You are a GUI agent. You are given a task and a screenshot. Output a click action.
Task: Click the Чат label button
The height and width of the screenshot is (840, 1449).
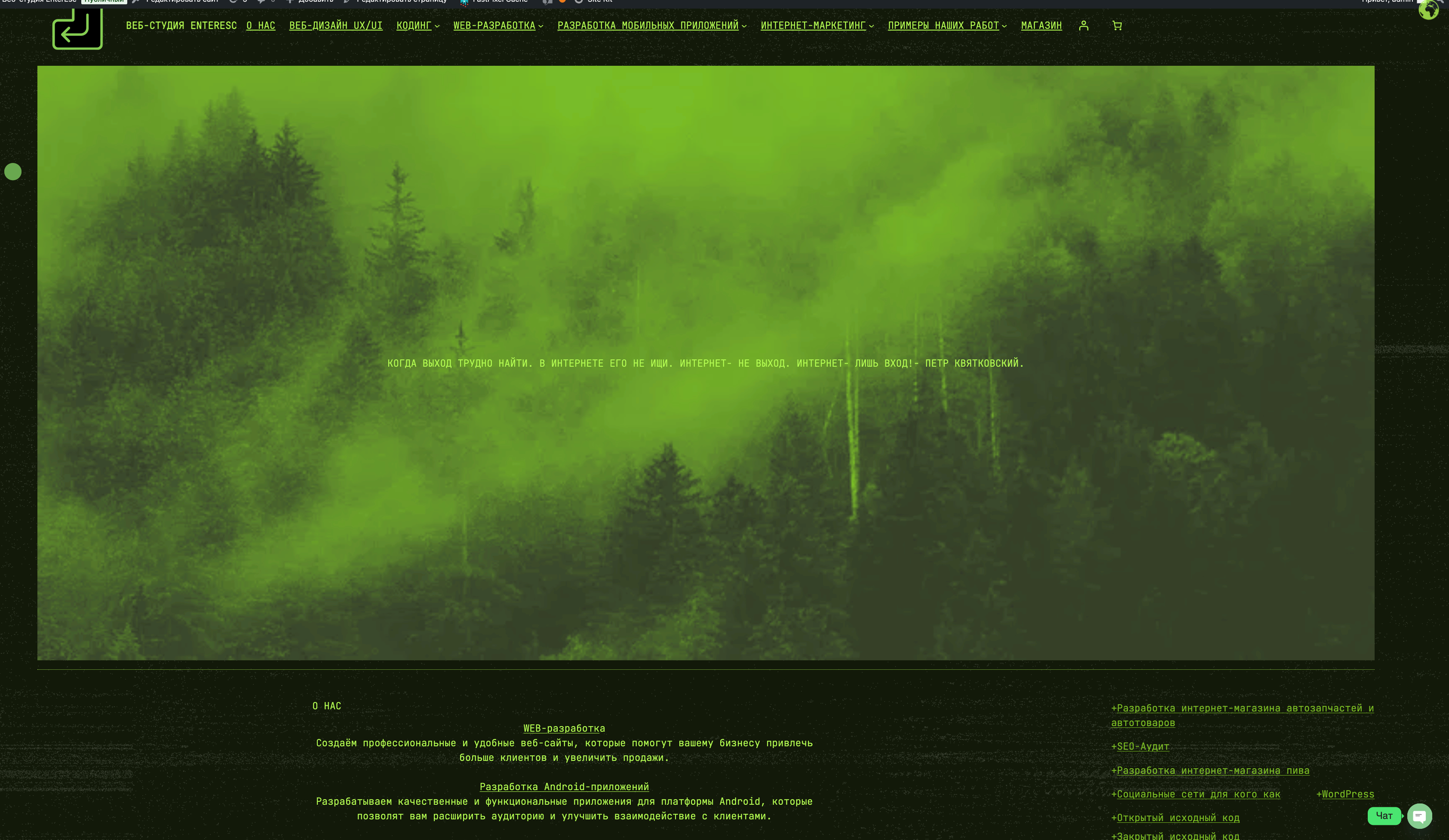[x=1384, y=816]
